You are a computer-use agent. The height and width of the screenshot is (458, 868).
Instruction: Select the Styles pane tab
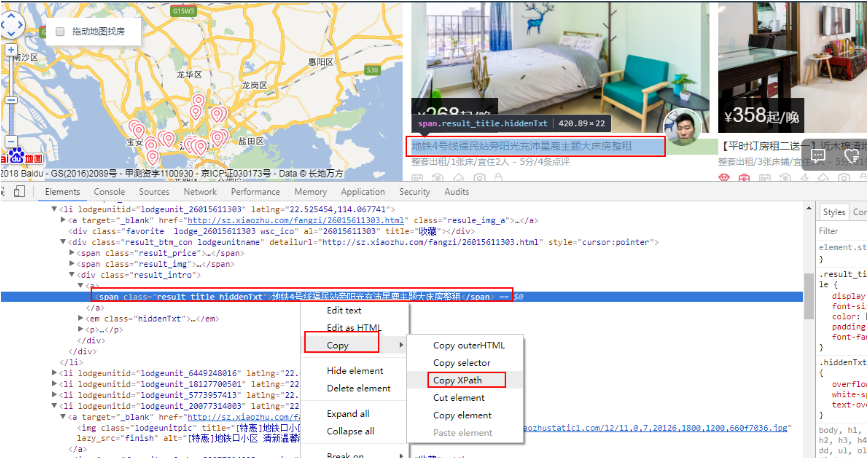click(x=833, y=212)
